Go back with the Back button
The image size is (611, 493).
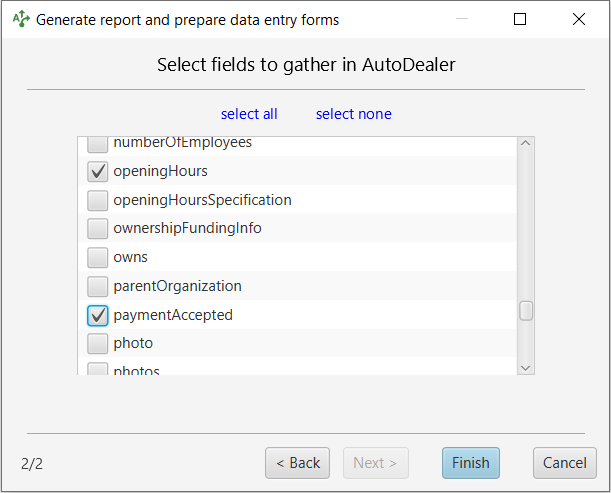(298, 463)
